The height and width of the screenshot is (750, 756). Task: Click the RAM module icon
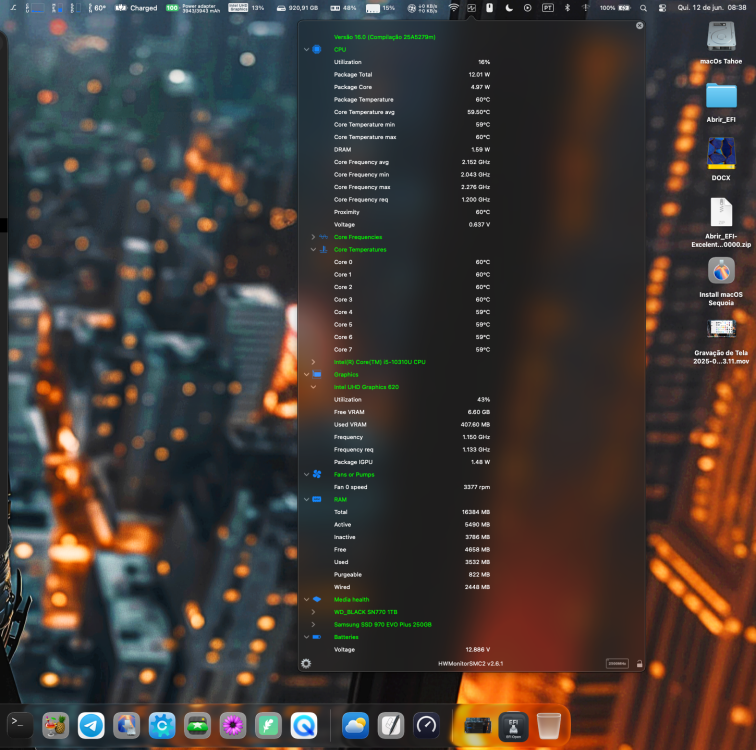317,499
